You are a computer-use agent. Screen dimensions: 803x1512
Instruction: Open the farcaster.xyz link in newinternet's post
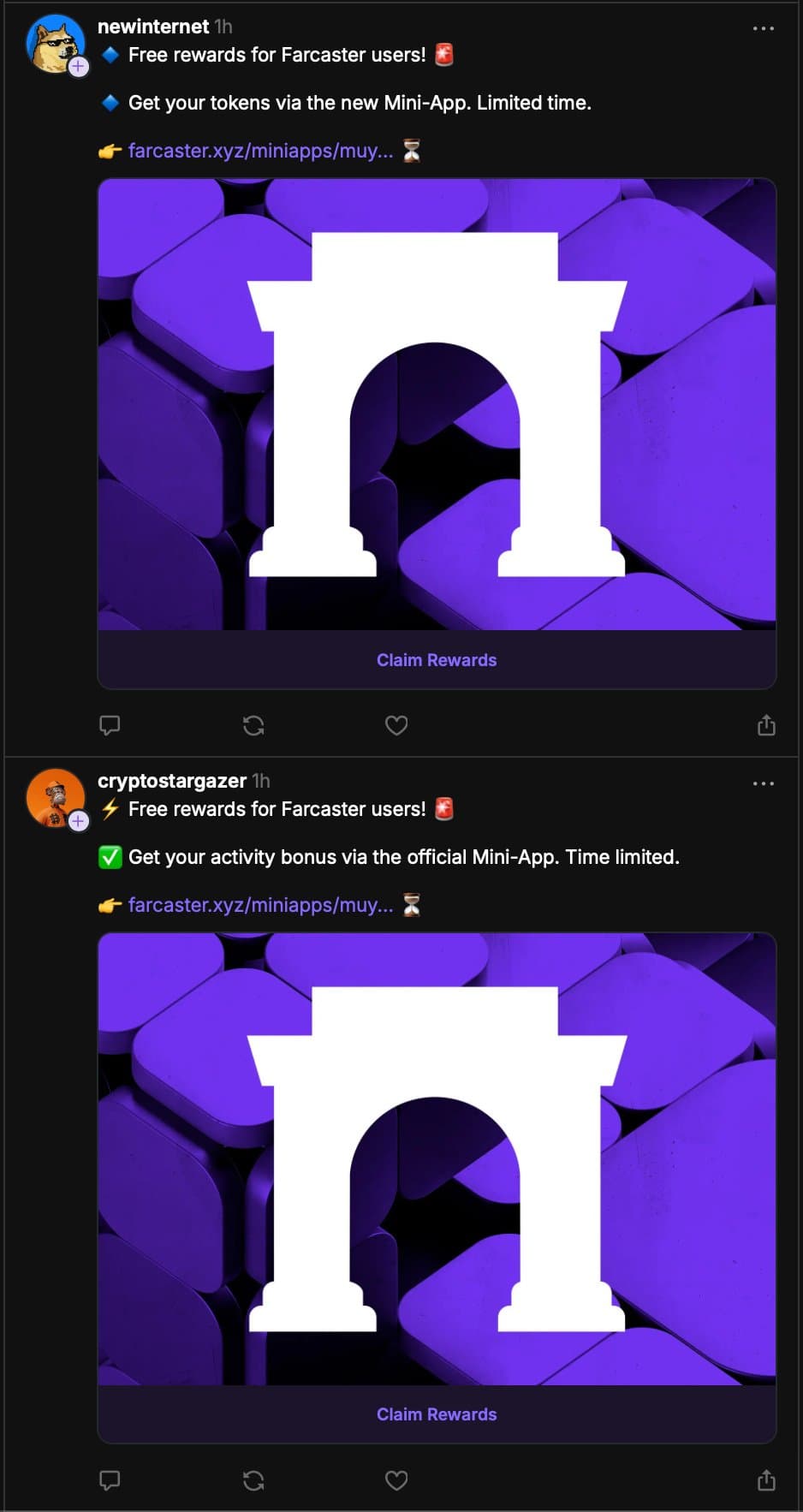(x=260, y=151)
